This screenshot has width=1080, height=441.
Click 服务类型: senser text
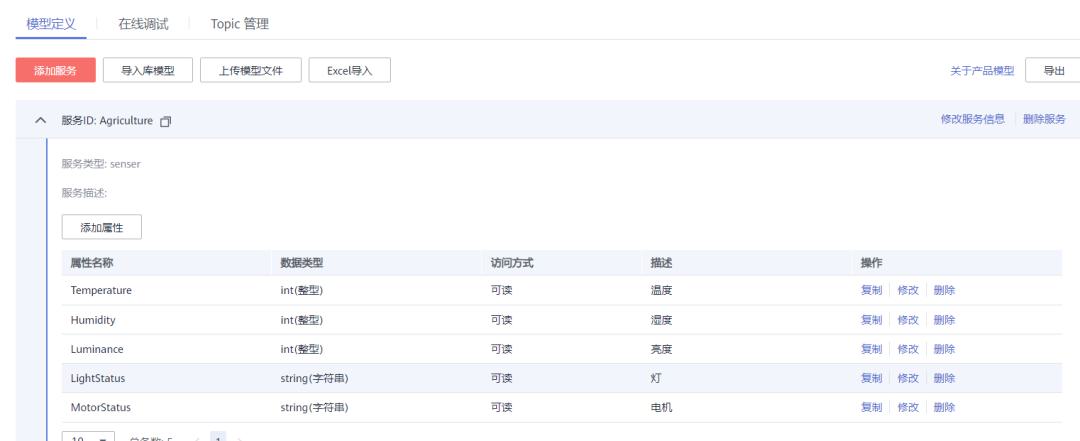coord(101,164)
